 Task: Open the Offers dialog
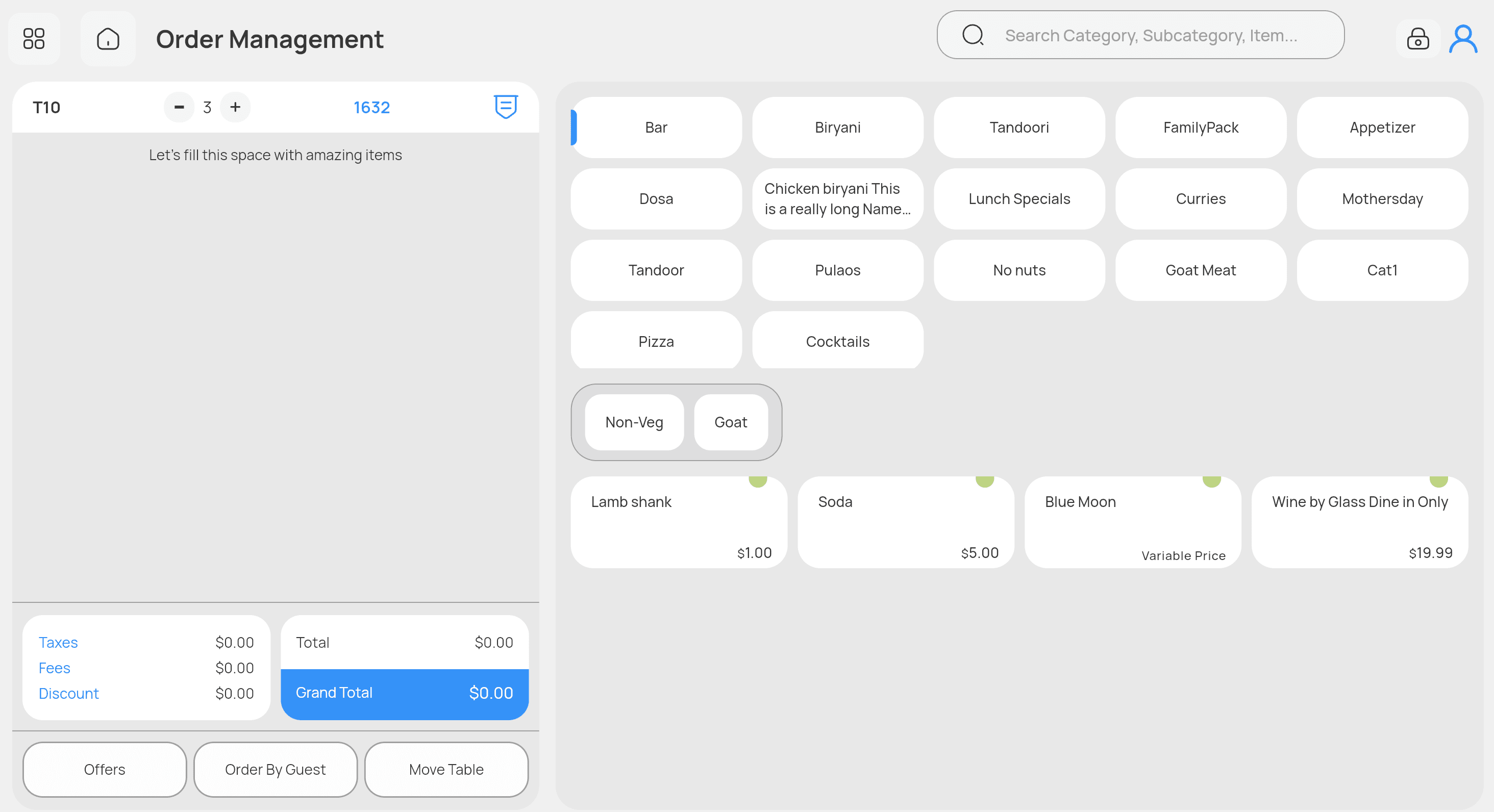point(105,769)
